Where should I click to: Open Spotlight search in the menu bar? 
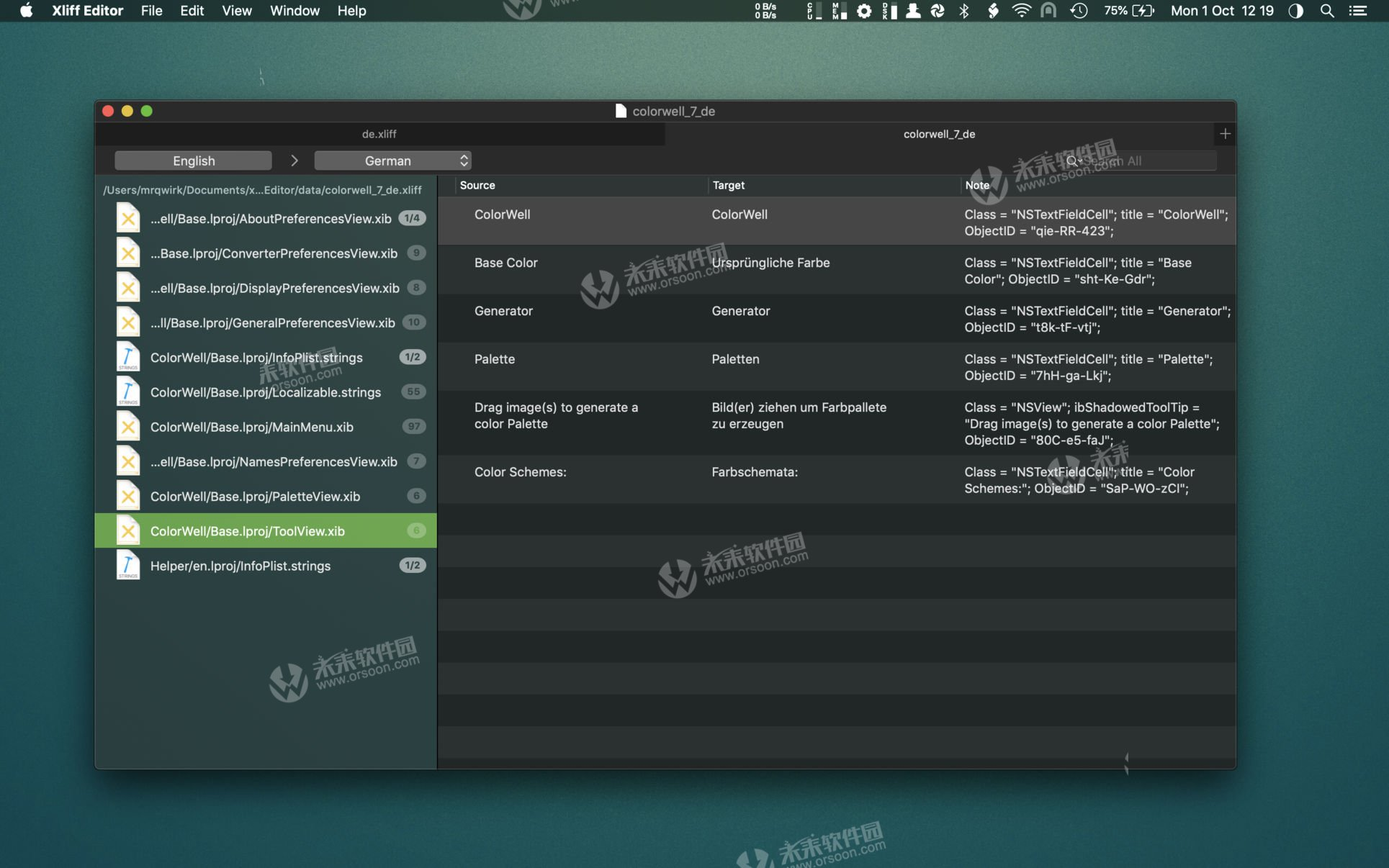coord(1326,11)
